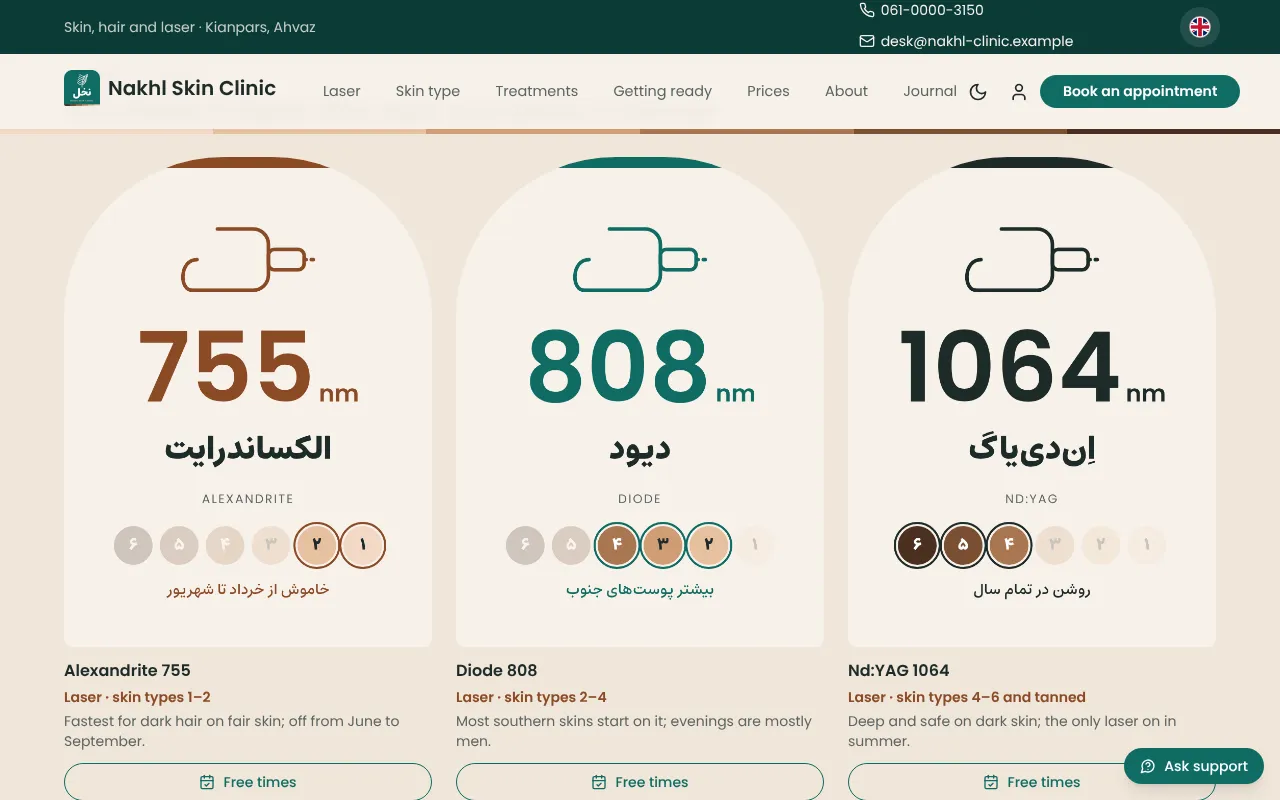Open the Ask support chat
The height and width of the screenshot is (800, 1280).
tap(1194, 766)
